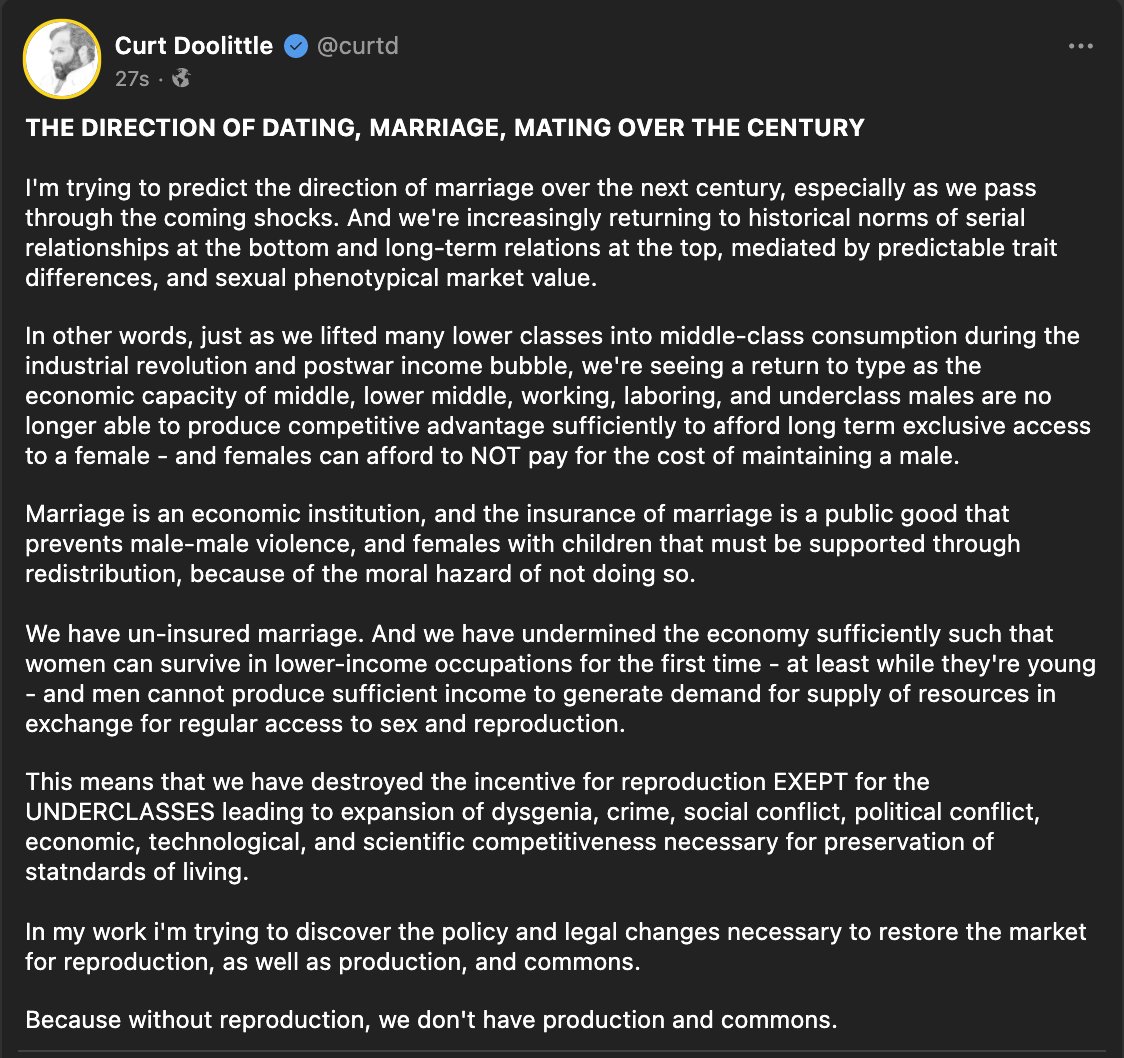Click the paragraph beginning "In my work"
Screen dimensions: 1124x1058
point(556,946)
